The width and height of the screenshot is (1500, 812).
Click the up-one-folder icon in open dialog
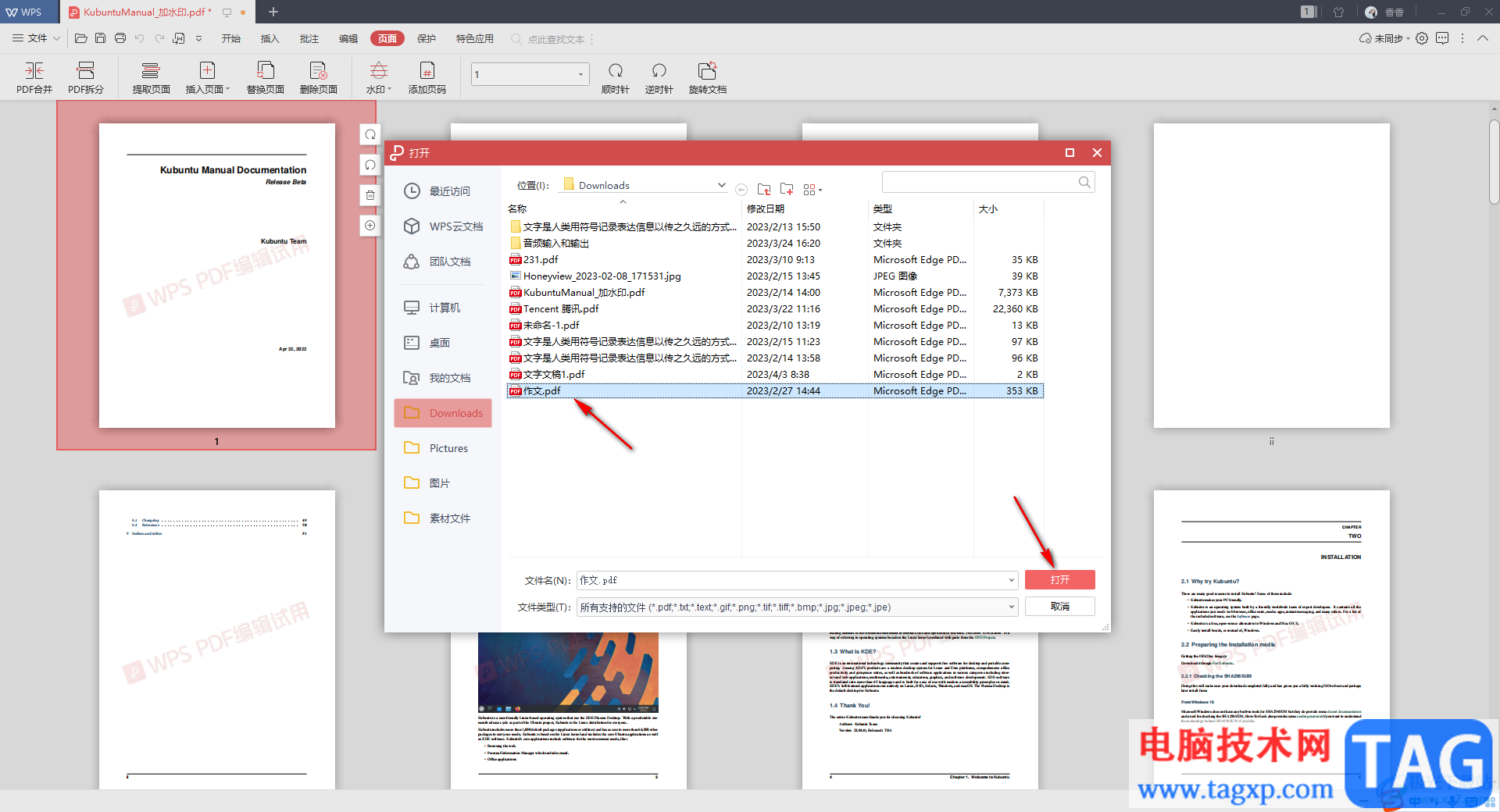(x=764, y=189)
